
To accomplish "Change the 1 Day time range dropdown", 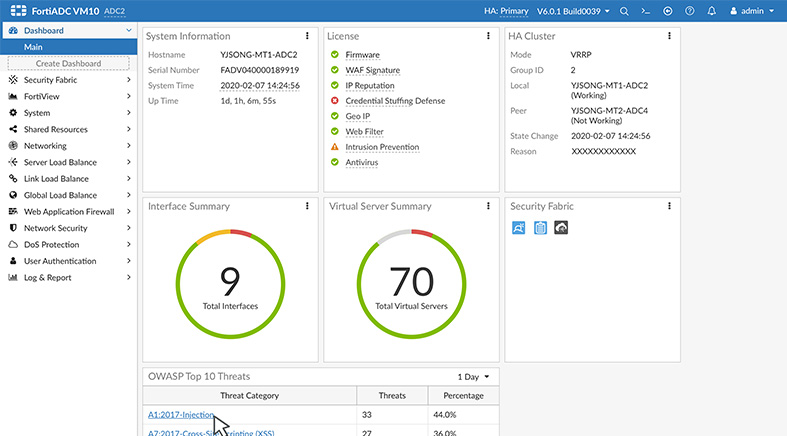I will click(x=473, y=377).
